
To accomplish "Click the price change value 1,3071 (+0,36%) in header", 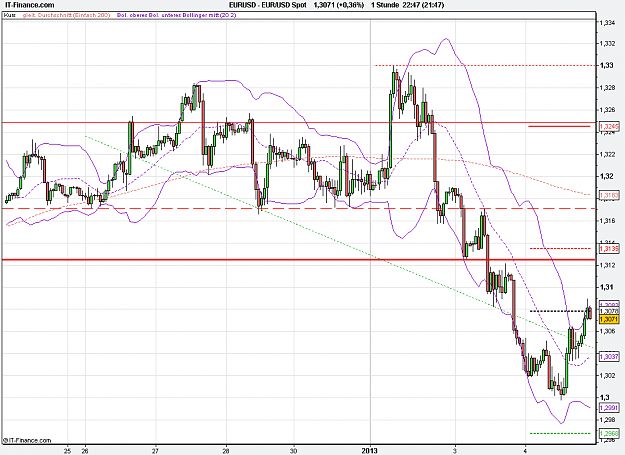I will [338, 5].
